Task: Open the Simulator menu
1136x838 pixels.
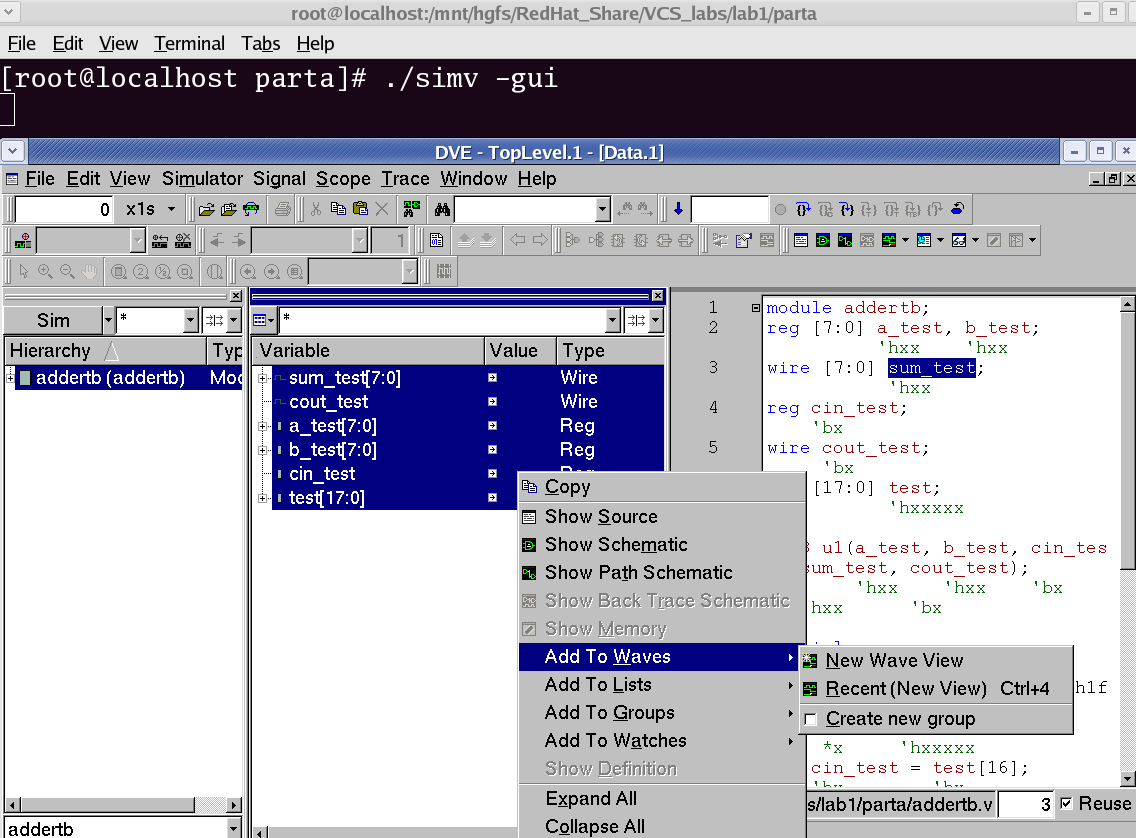Action: click(x=202, y=179)
